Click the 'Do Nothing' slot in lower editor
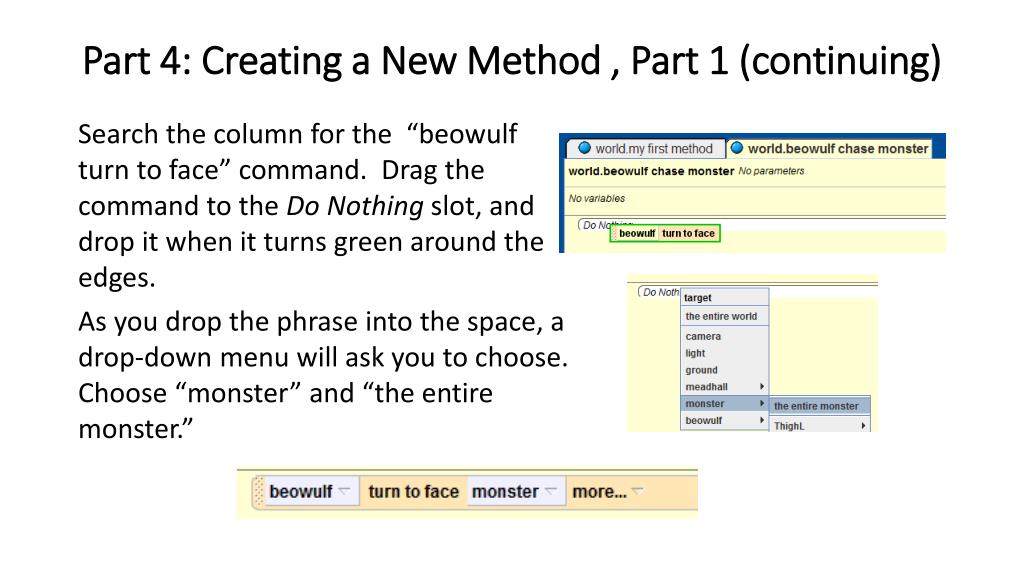Screen dimensions: 1024x576 (x=660, y=292)
